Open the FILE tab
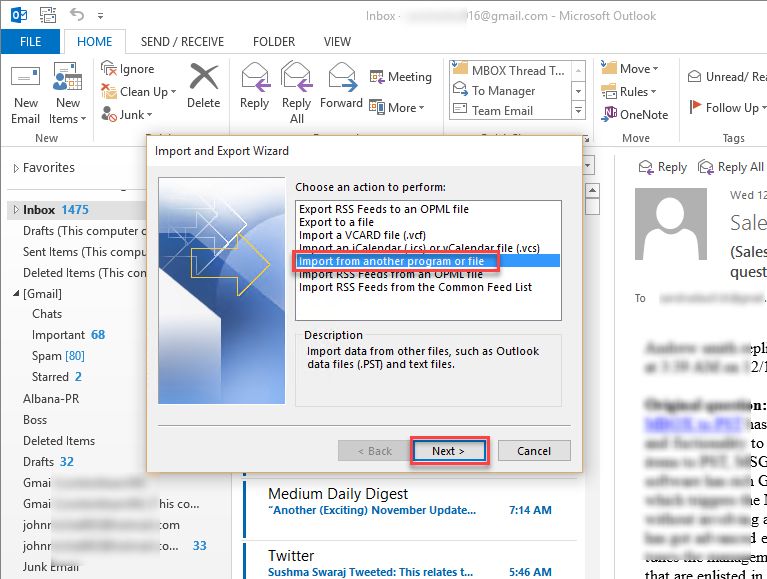The width and height of the screenshot is (767, 579). pos(30,42)
